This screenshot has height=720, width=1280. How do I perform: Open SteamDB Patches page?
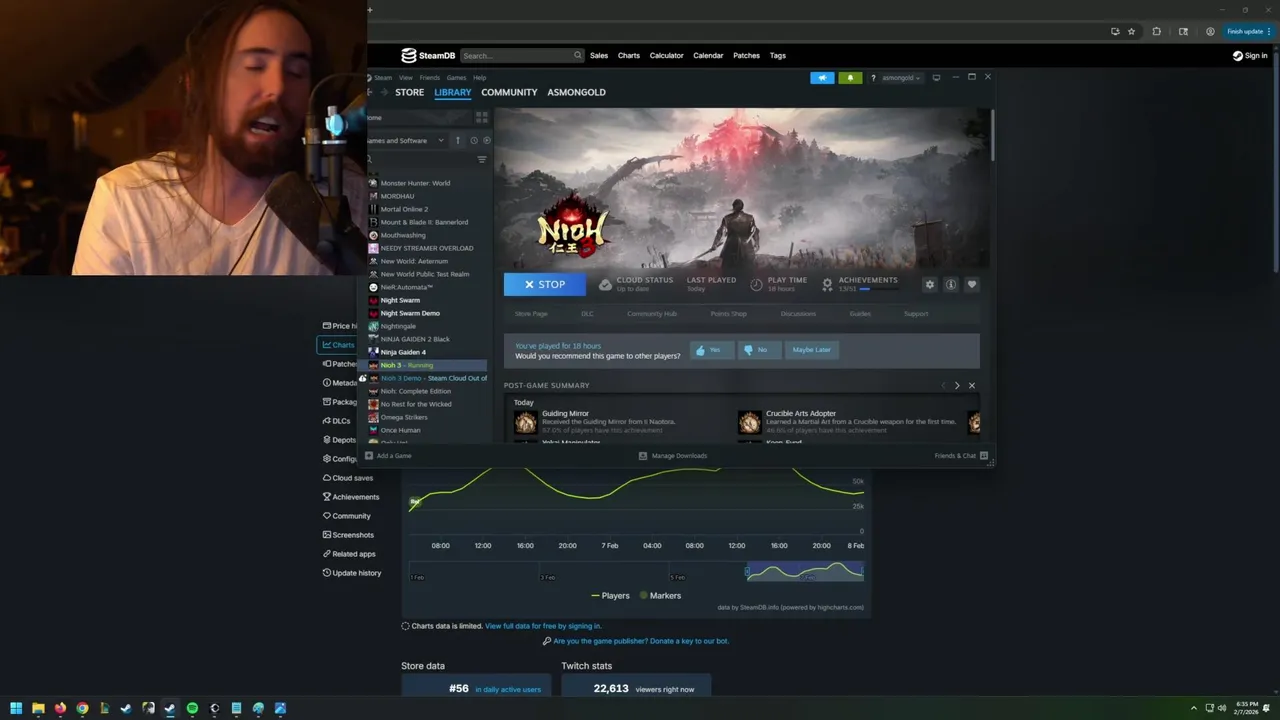tap(746, 56)
